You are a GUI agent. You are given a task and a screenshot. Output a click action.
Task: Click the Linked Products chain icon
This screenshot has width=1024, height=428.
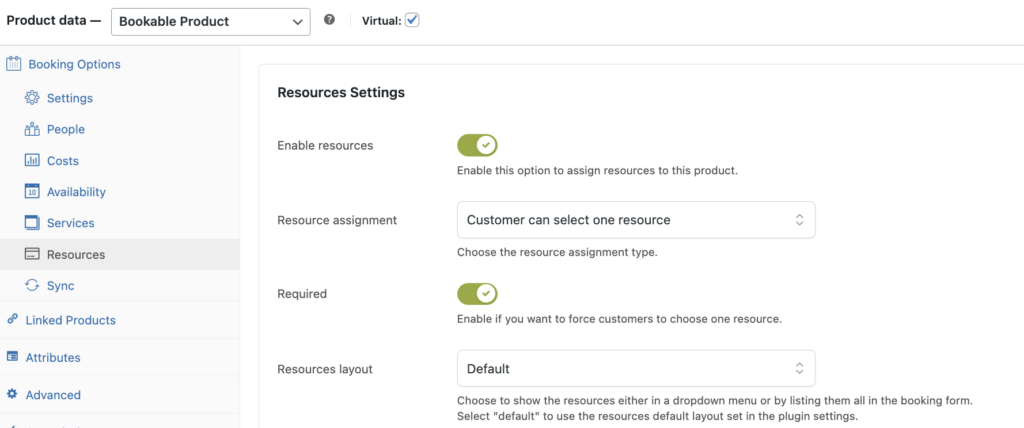point(12,320)
